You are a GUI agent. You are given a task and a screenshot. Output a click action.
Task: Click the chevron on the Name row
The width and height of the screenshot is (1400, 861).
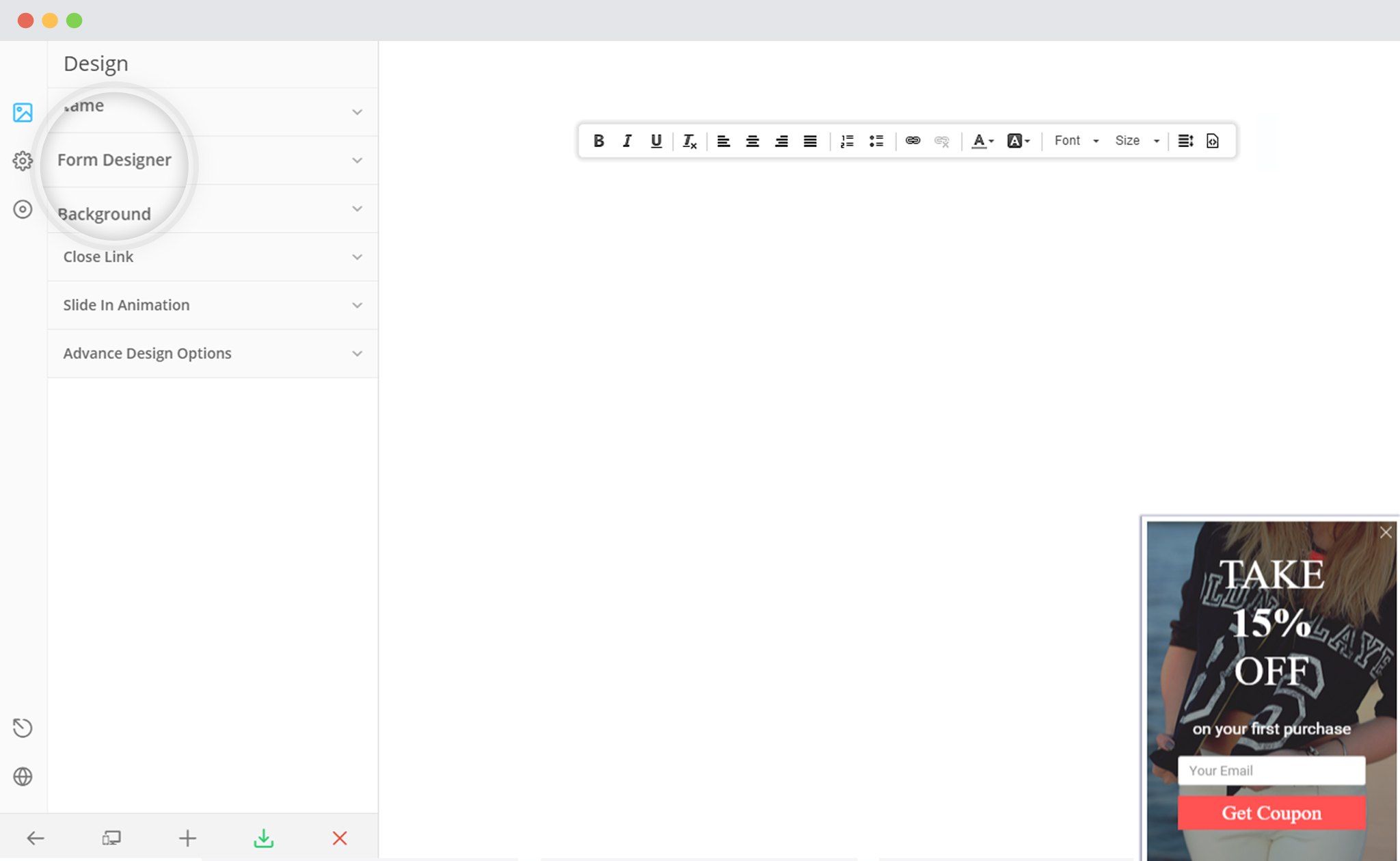tap(357, 112)
